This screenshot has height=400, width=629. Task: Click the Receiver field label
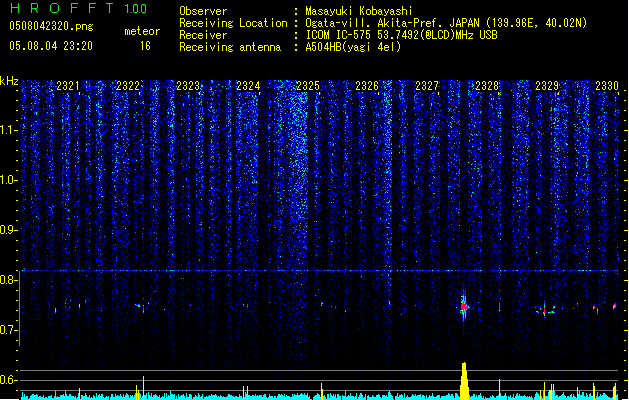coord(203,35)
